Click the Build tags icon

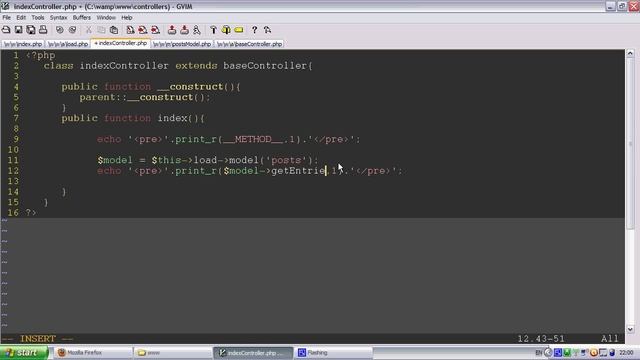tap(226, 30)
